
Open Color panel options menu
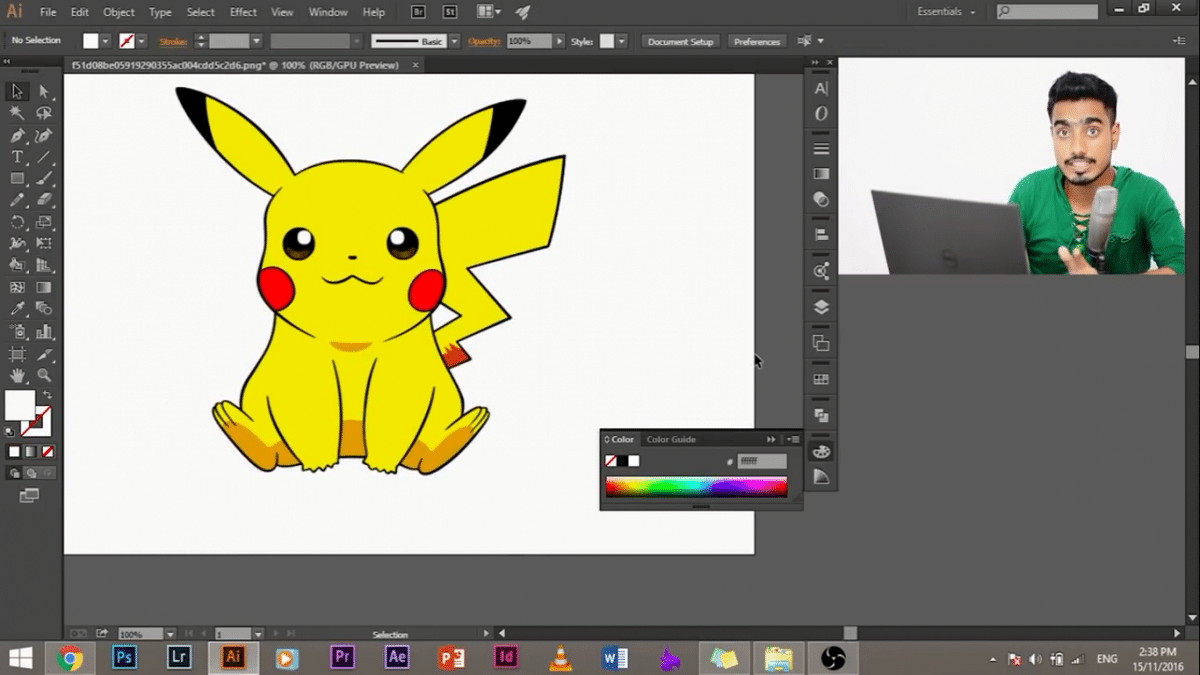pyautogui.click(x=793, y=439)
